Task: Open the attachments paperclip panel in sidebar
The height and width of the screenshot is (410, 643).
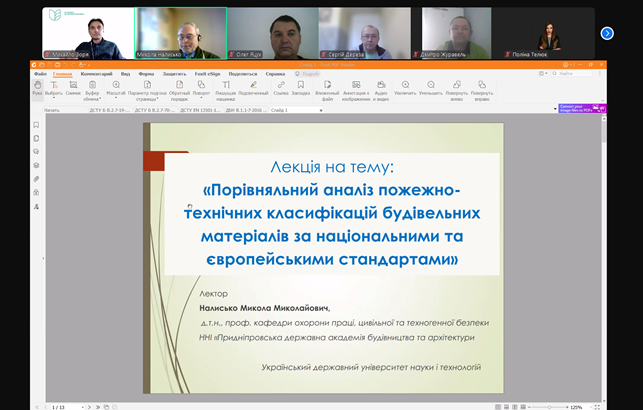Action: click(36, 179)
